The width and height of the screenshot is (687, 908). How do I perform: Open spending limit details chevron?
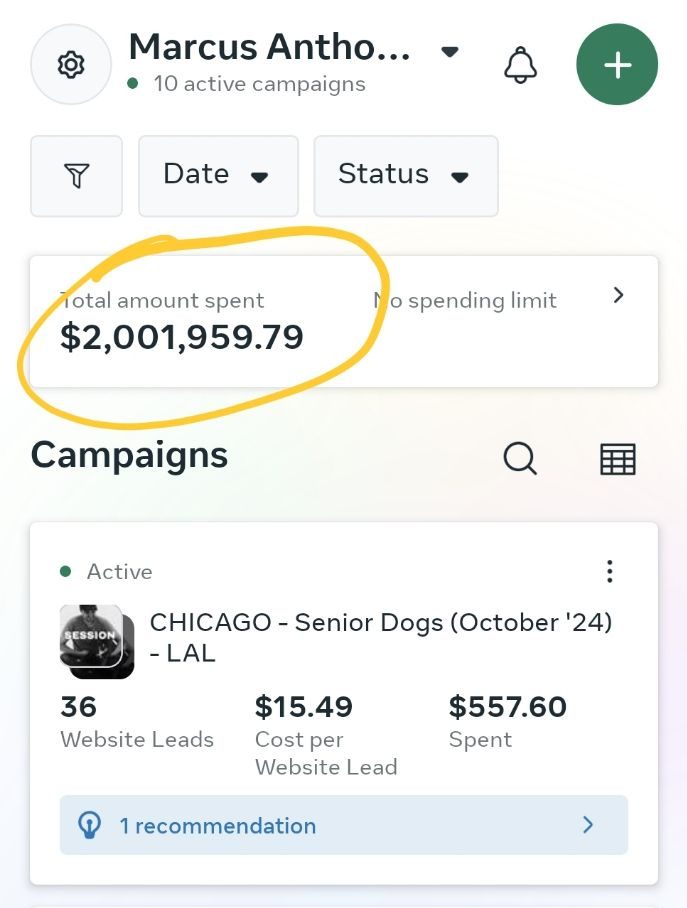[x=619, y=295]
